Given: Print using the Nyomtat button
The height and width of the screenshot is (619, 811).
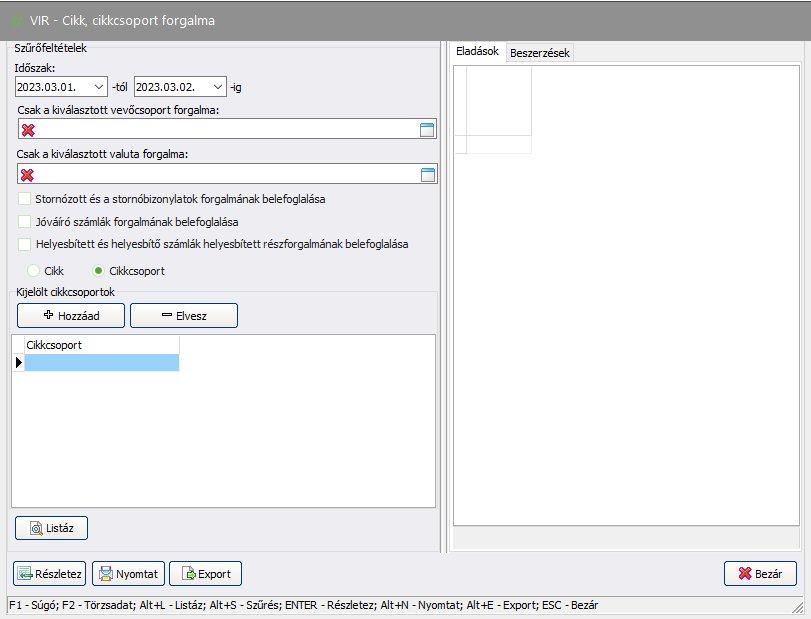Looking at the screenshot, I should pos(128,574).
